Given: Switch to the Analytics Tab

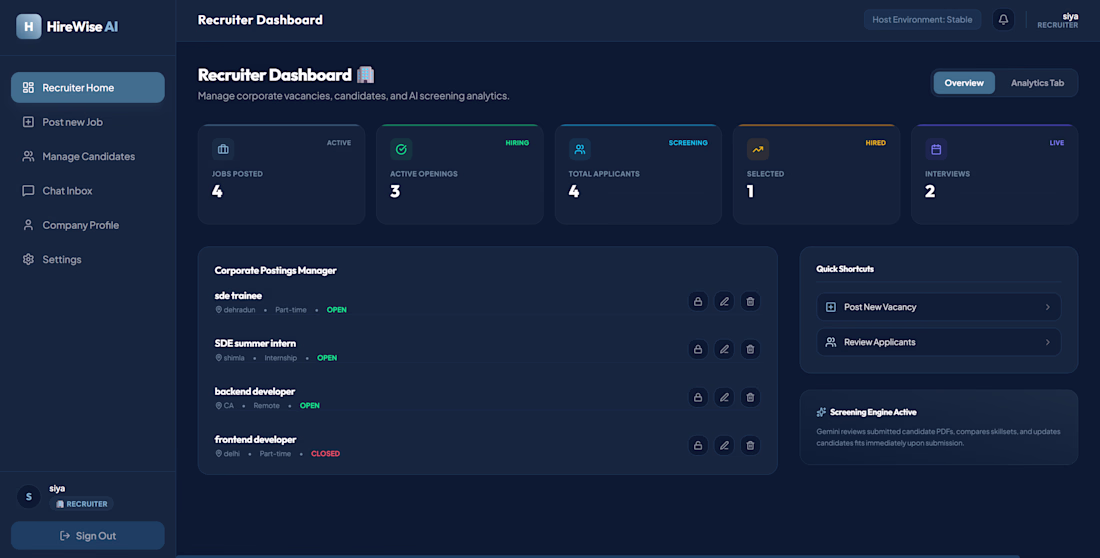Looking at the screenshot, I should pyautogui.click(x=1037, y=83).
